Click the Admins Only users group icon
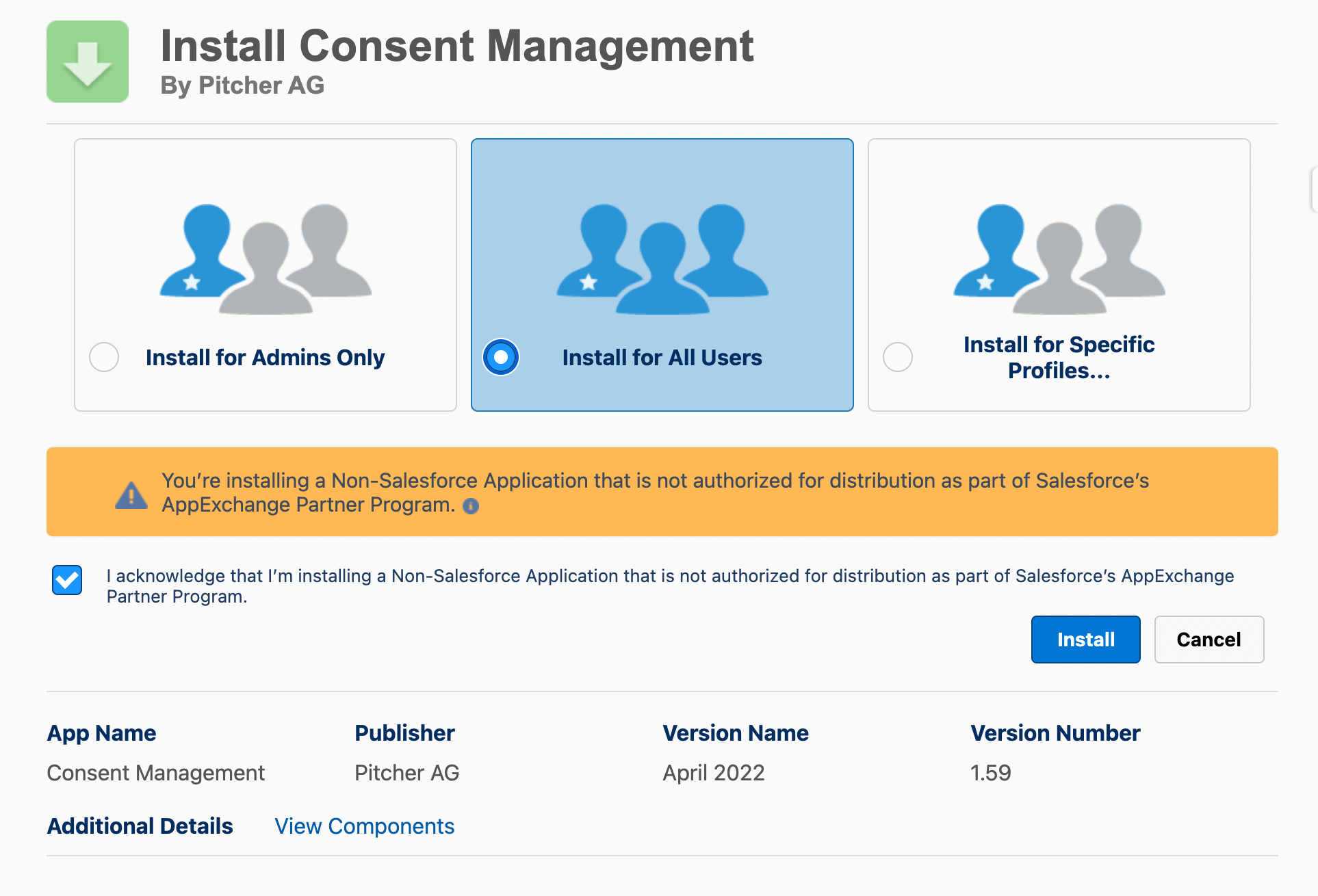Viewport: 1318px width, 896px height. click(x=266, y=259)
